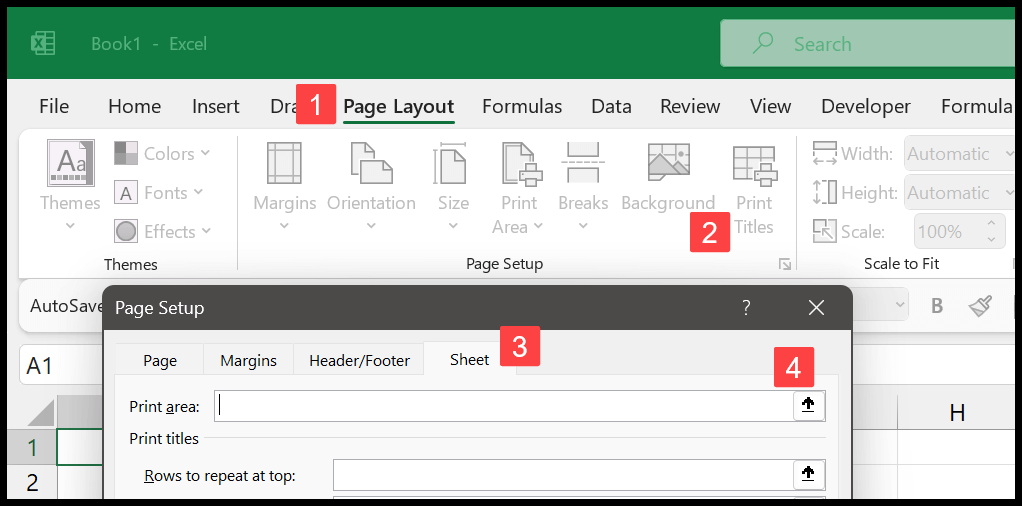1022x506 pixels.
Task: Go to the Data tab
Action: pyautogui.click(x=611, y=106)
